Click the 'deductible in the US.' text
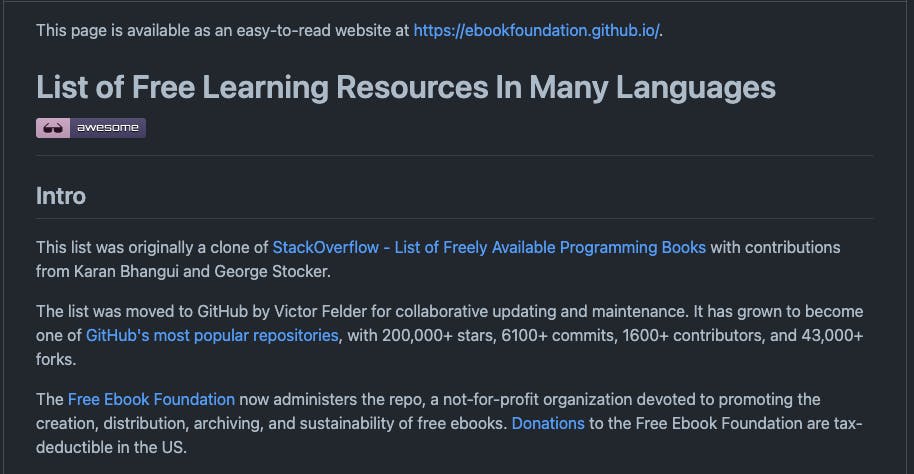Image resolution: width=914 pixels, height=474 pixels. (x=111, y=447)
